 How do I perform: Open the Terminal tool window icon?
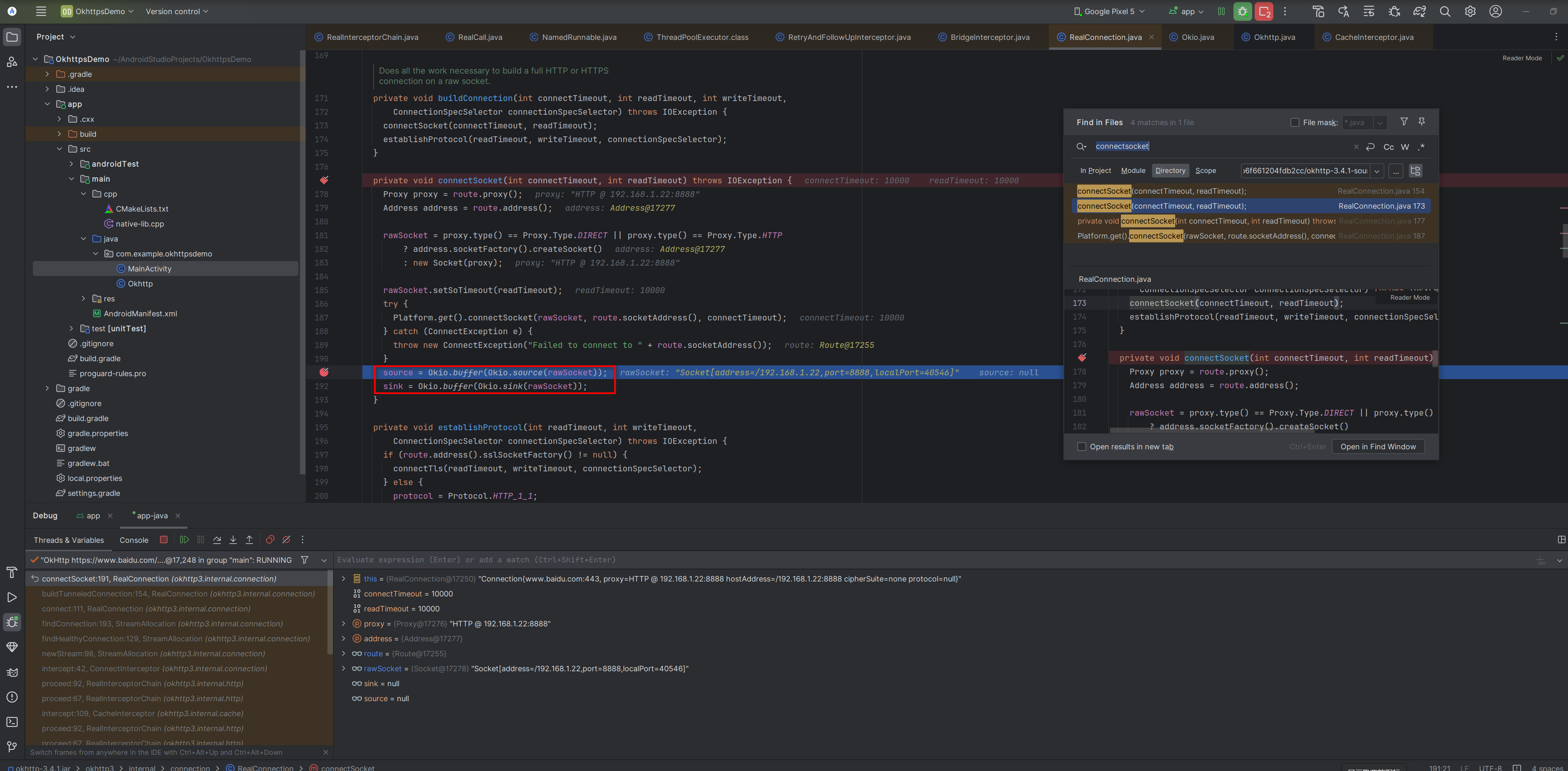(x=12, y=722)
